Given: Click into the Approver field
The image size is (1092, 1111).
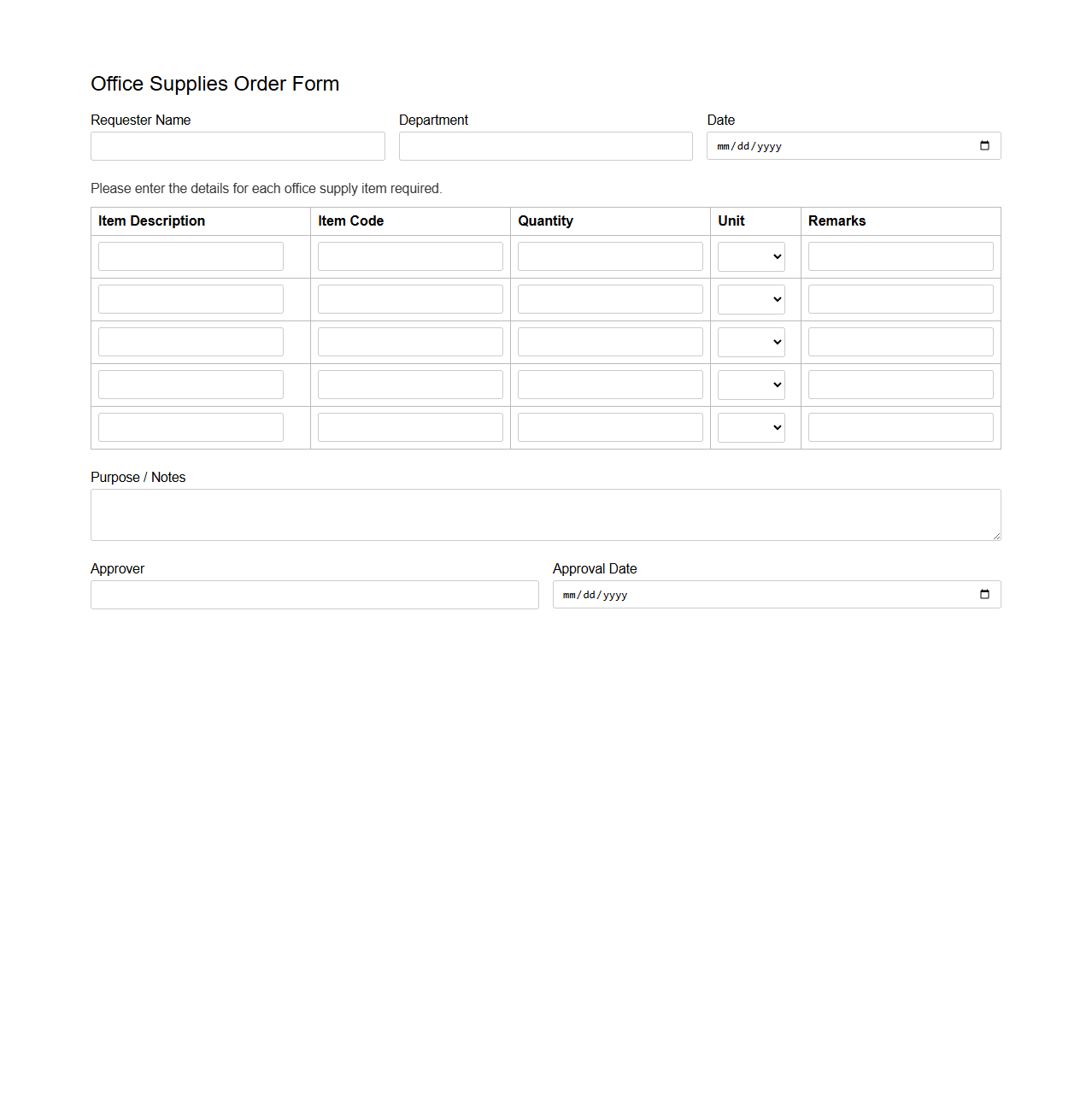Looking at the screenshot, I should [x=314, y=594].
